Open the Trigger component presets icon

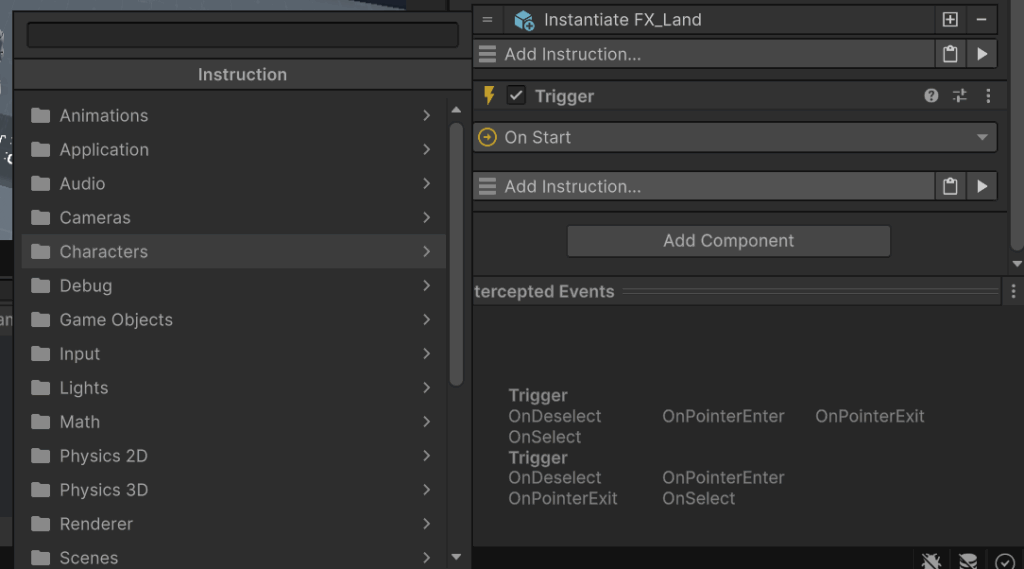tap(960, 96)
